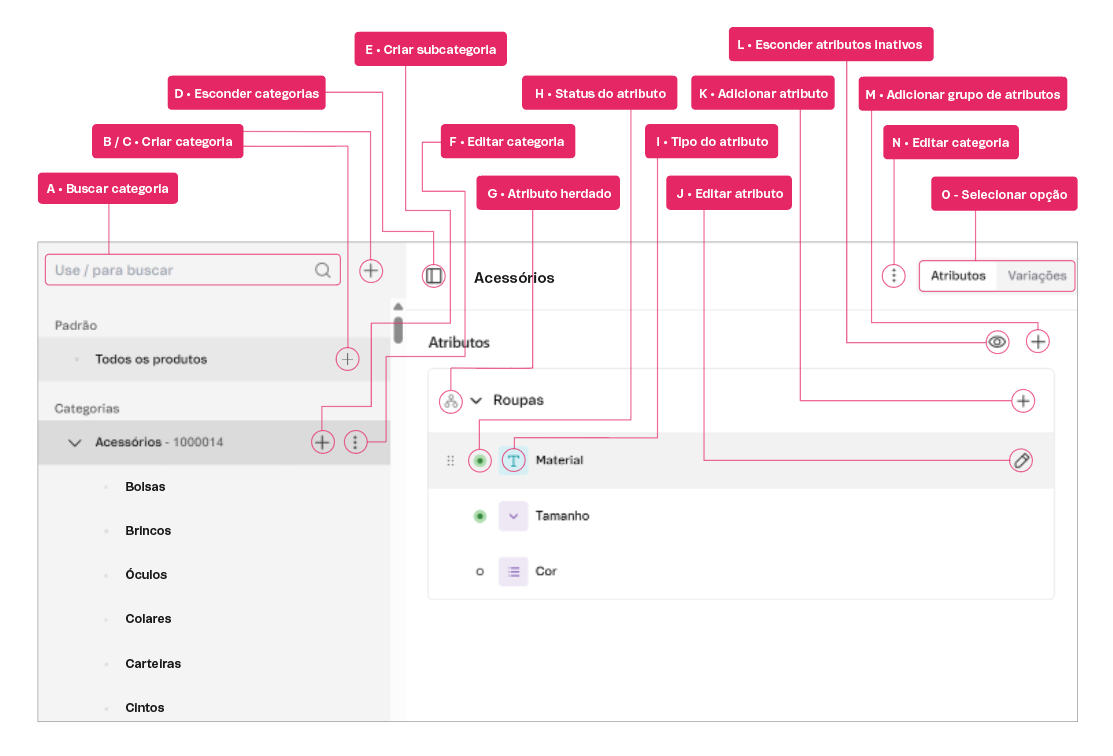The image size is (1113, 756).
Task: Toggle inactive attributes visibility eye icon
Action: click(997, 342)
